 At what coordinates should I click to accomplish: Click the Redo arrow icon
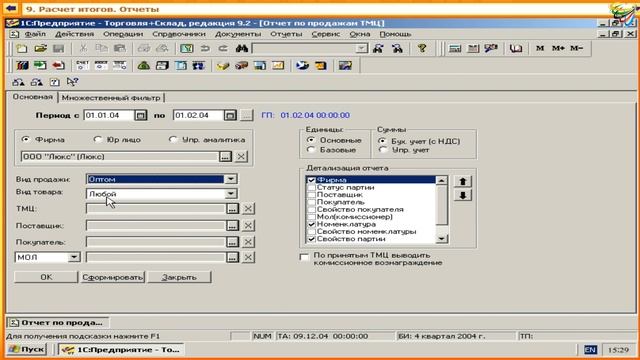223,49
